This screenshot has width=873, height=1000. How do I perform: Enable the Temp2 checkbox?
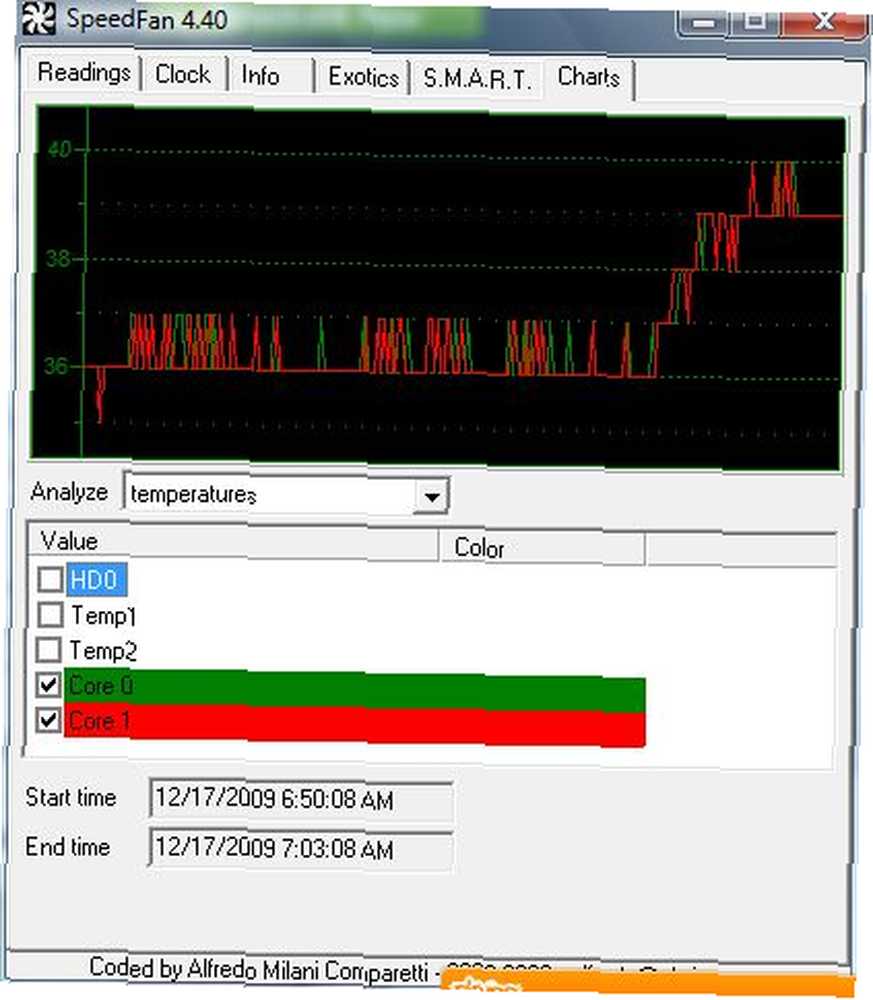(50, 650)
